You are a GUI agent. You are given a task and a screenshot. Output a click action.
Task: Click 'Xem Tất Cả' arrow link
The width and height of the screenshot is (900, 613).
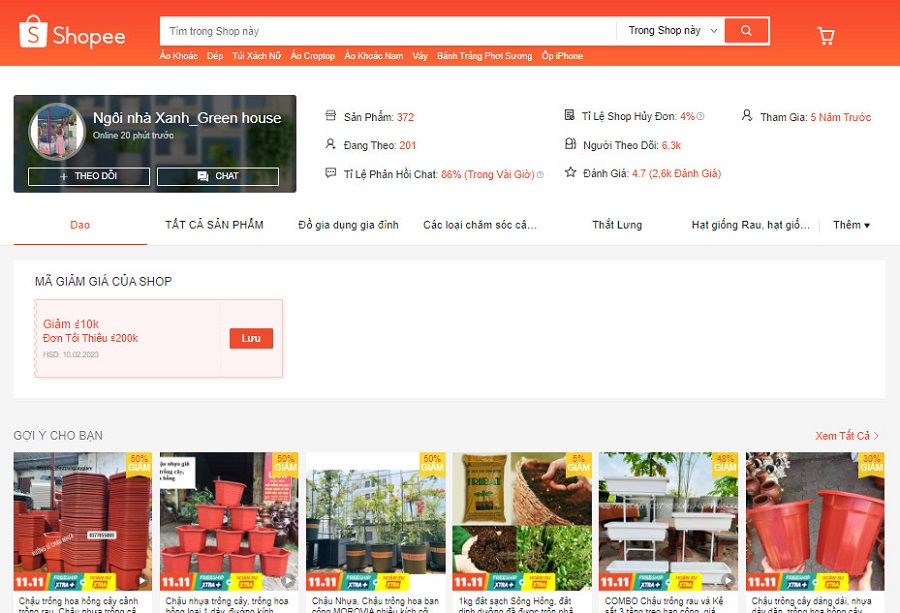pyautogui.click(x=847, y=436)
